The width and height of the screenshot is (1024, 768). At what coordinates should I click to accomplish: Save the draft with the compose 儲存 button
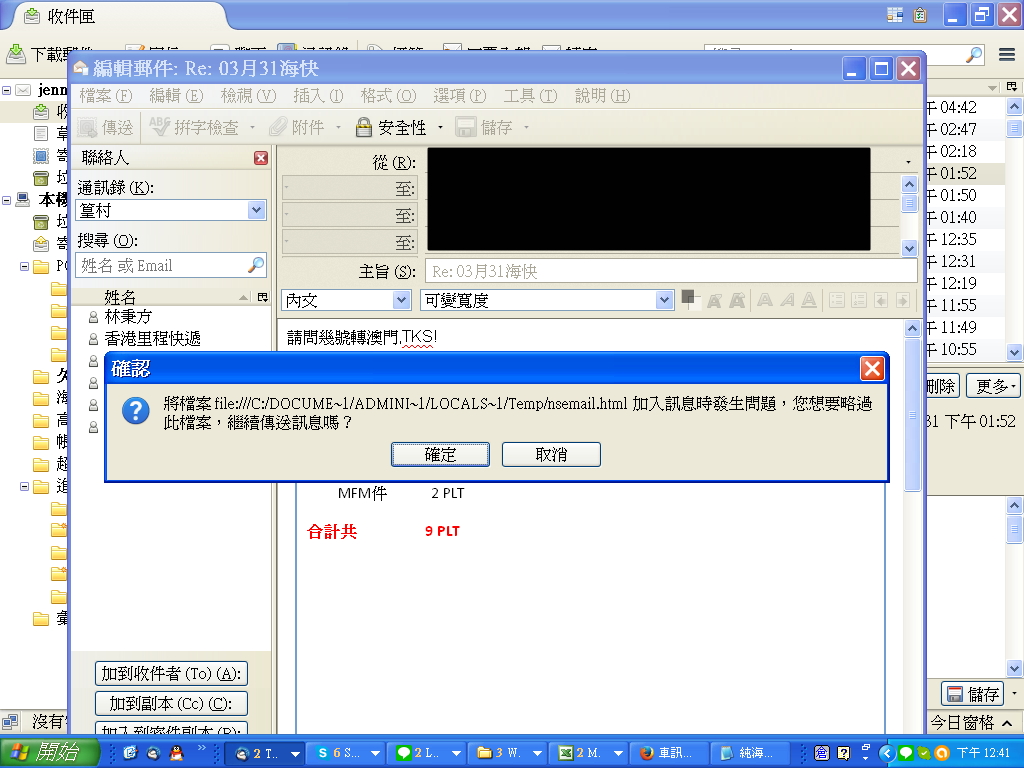pos(484,127)
